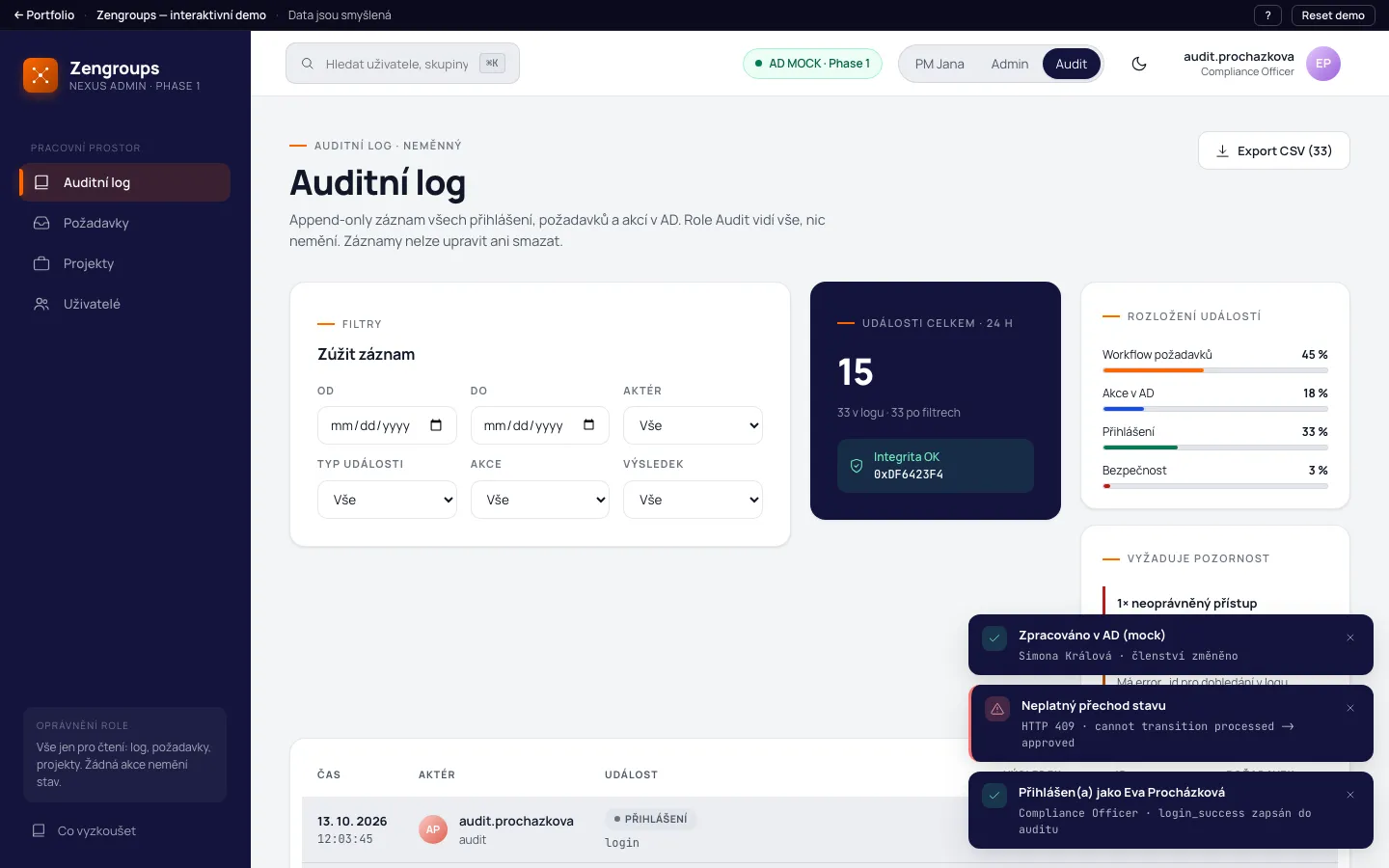The height and width of the screenshot is (868, 1389).
Task: Navigate to Uživatelé
Action: [124, 304]
